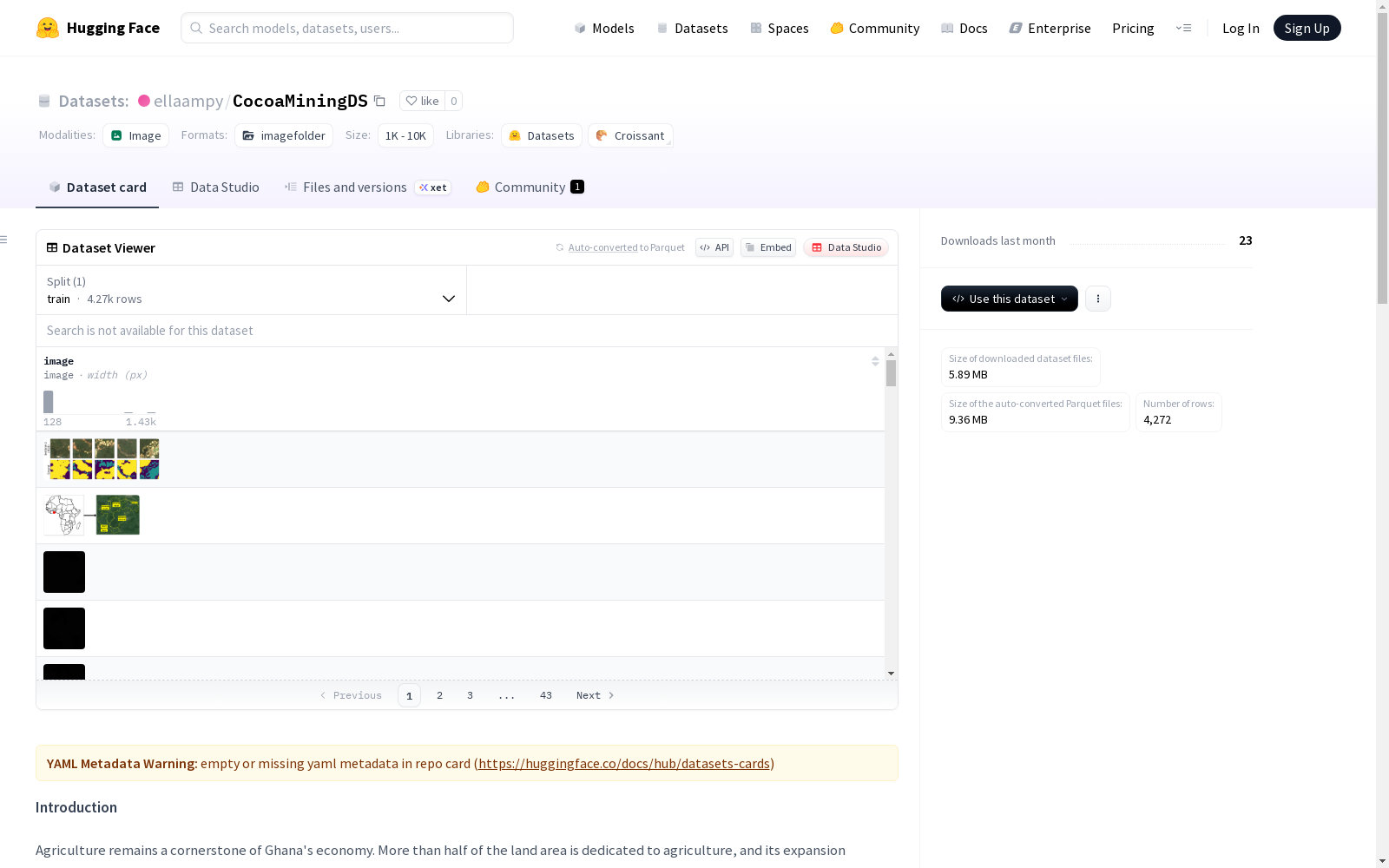Open the ellaampy profile link
The height and width of the screenshot is (868, 1389).
(x=188, y=101)
